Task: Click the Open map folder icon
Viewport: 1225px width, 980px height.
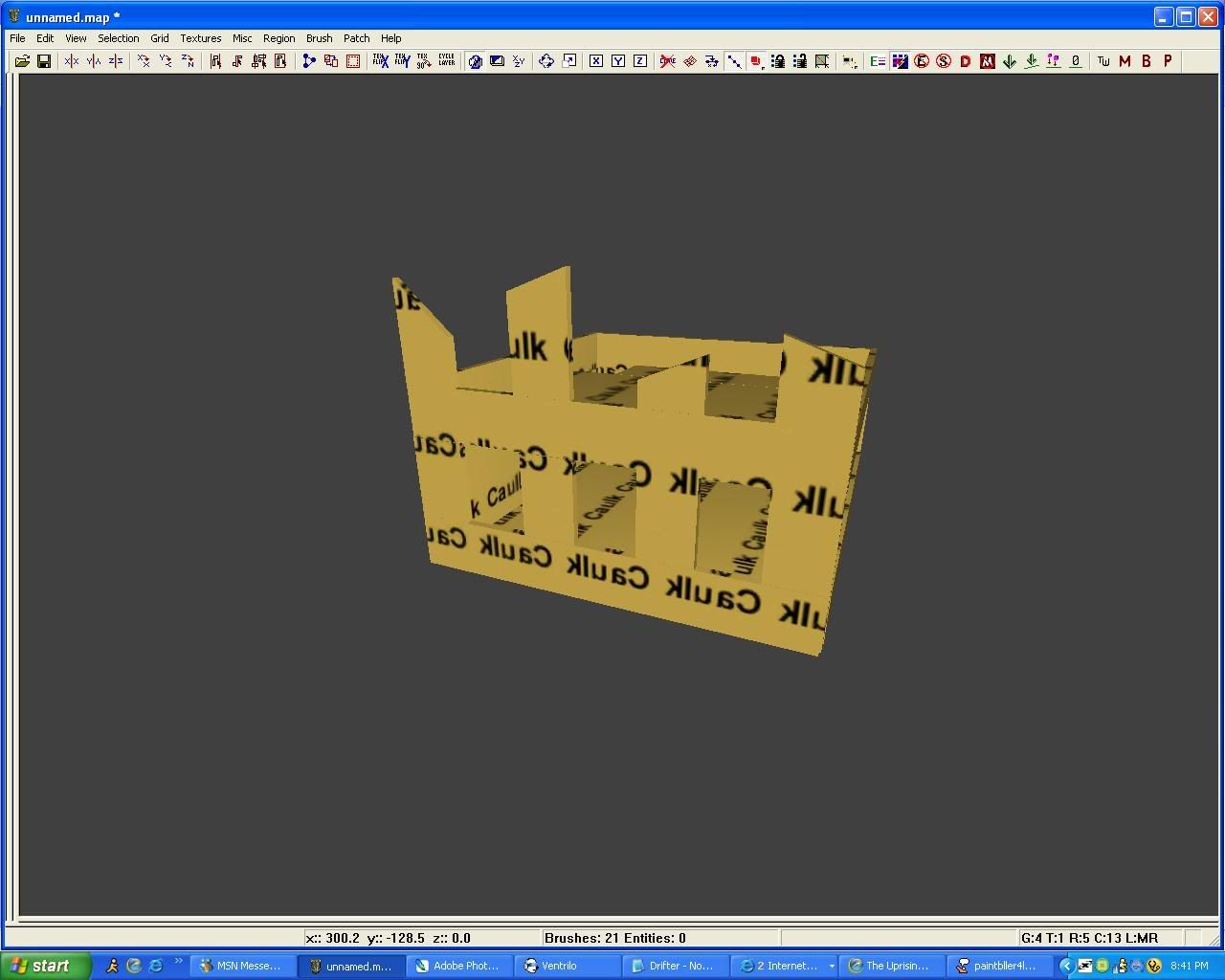Action: pos(22,61)
